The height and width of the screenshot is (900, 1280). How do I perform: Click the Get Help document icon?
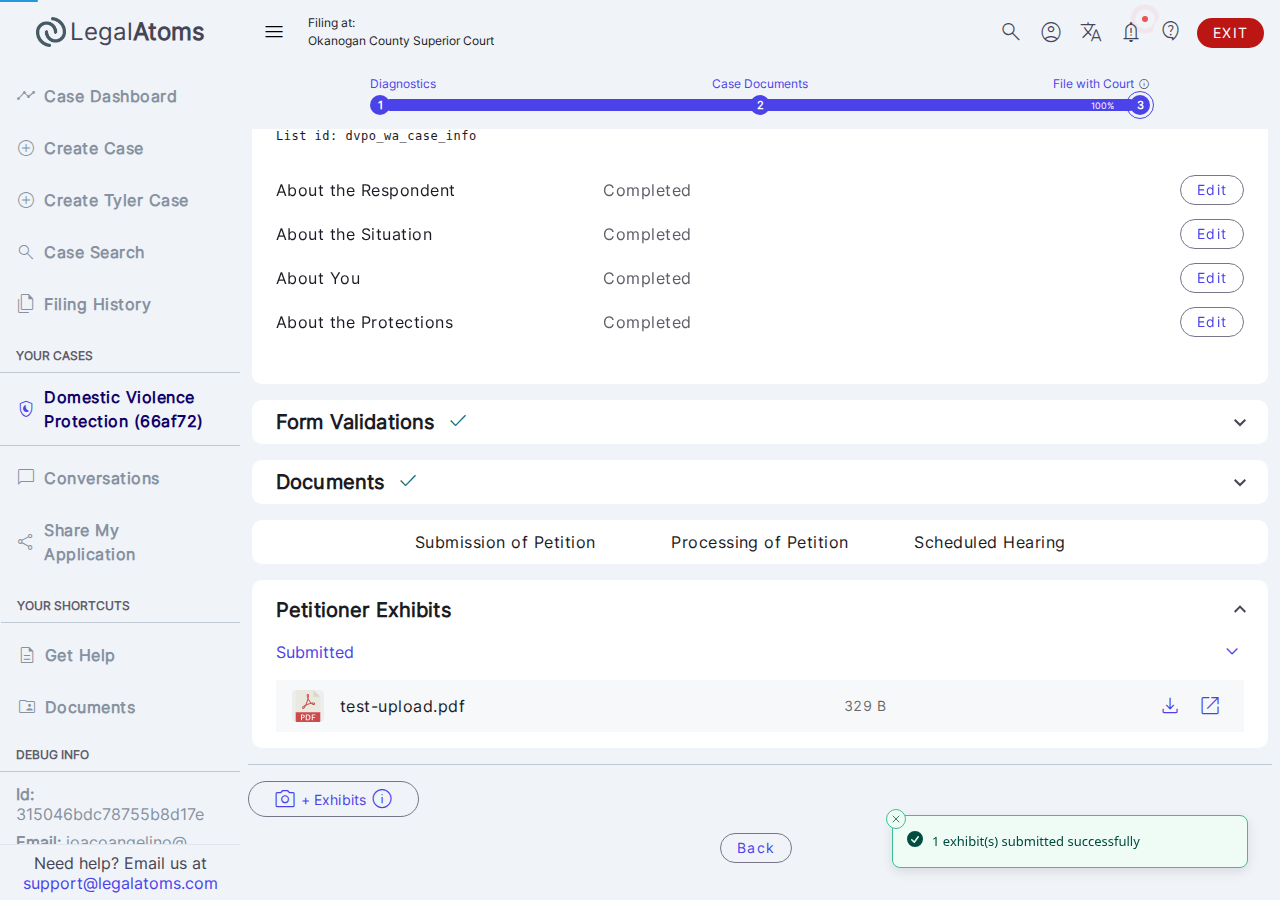(x=27, y=655)
